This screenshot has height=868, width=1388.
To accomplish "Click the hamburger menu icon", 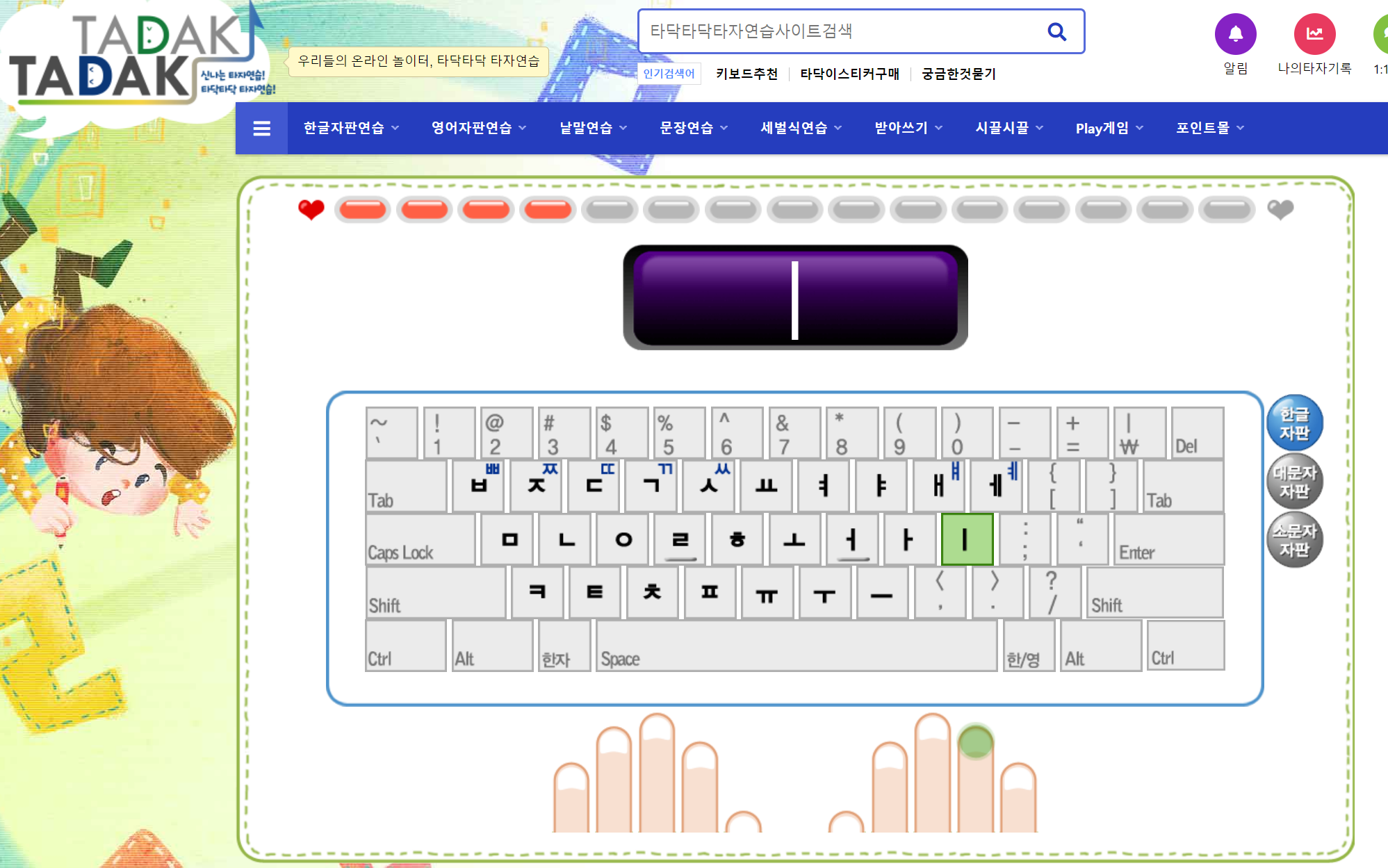I will [261, 129].
